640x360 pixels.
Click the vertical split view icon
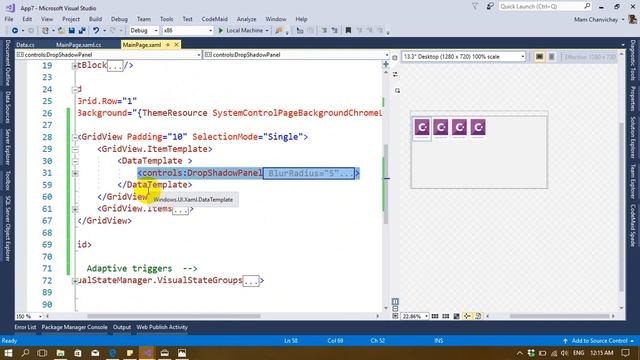click(x=395, y=302)
